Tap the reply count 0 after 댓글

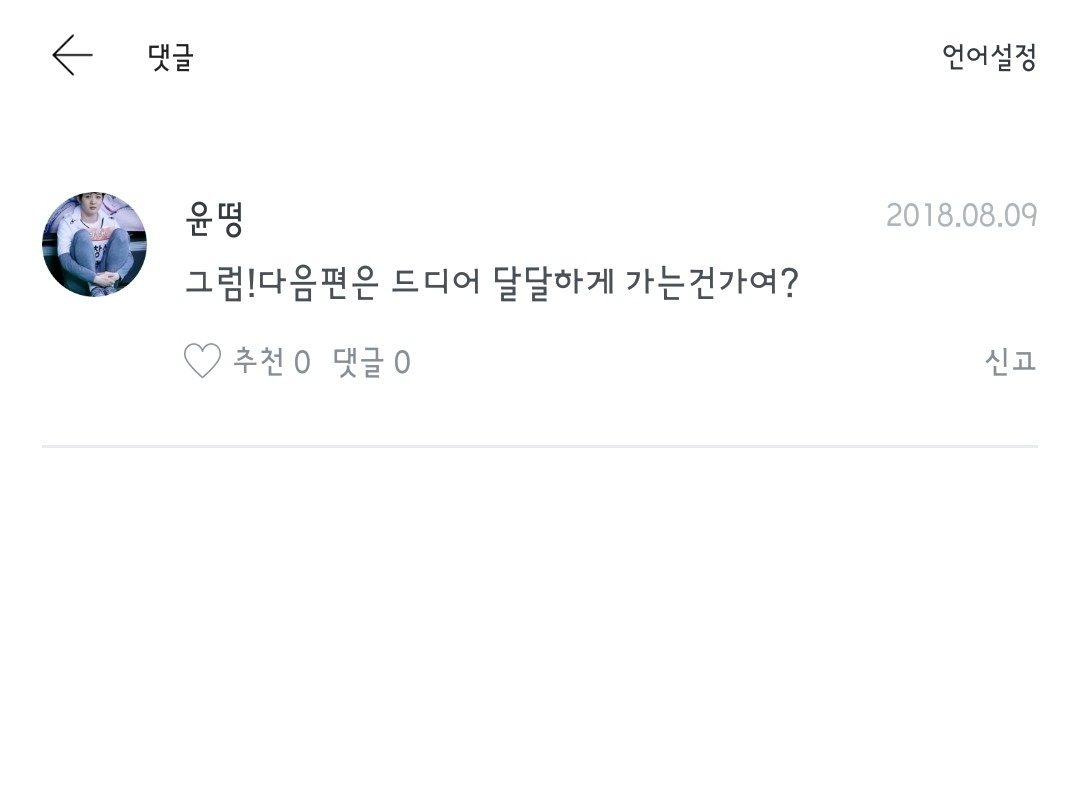402,362
